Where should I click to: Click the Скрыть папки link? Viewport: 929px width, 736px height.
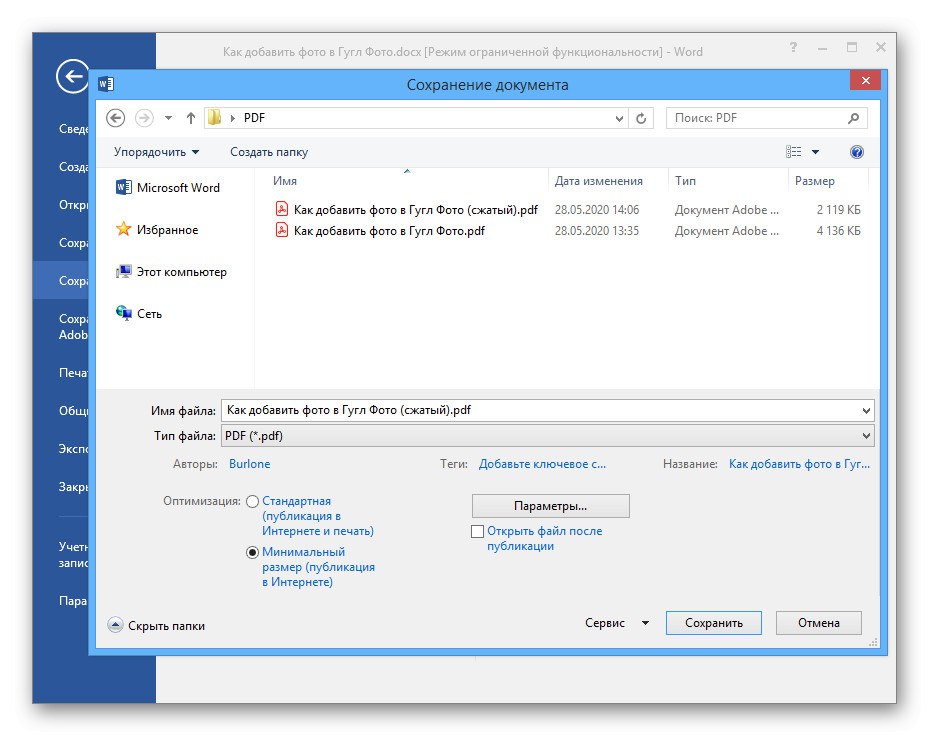coord(166,626)
